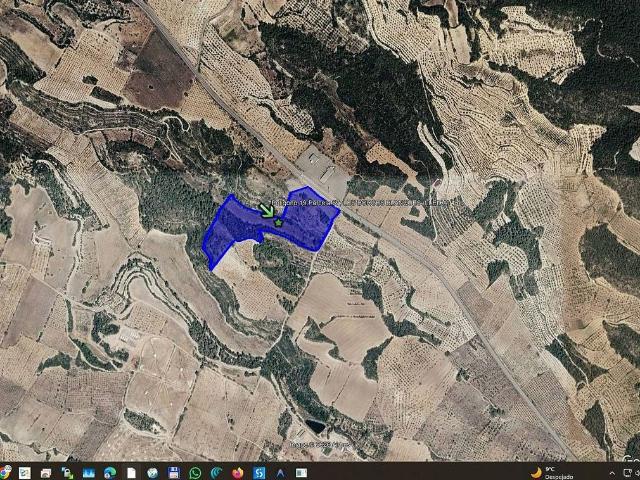Open the padlock network app in taskbar
Screen dimensions: 640x480
(x=67, y=473)
